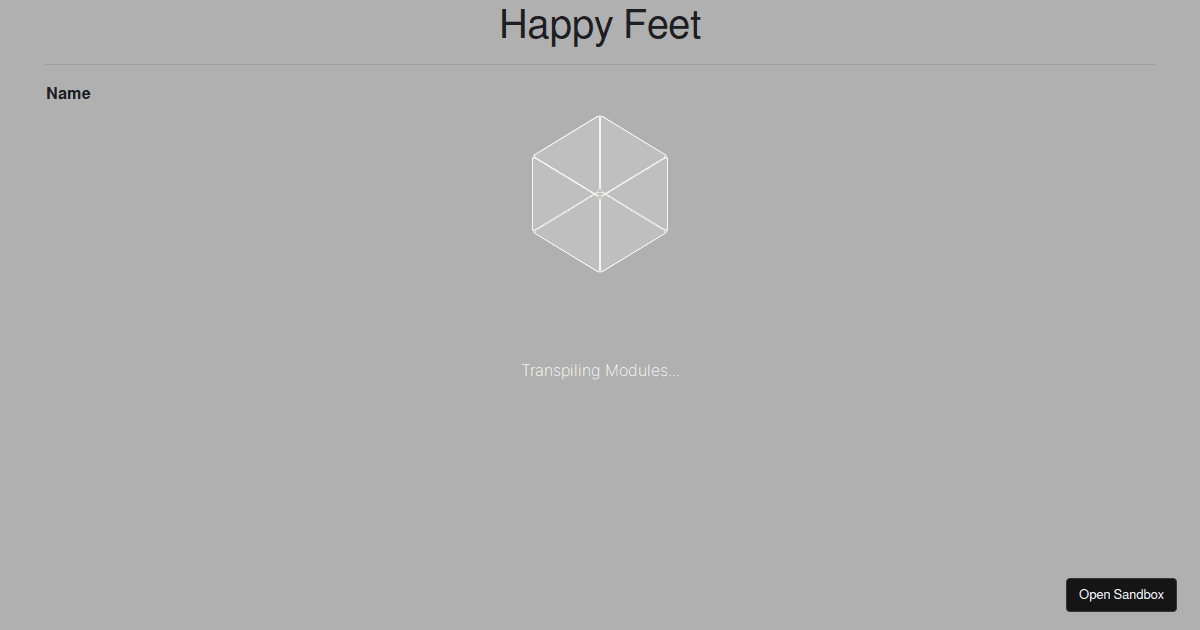Click the bottom edge of the cube icon
Screen dimensions: 1200x630
[599, 271]
